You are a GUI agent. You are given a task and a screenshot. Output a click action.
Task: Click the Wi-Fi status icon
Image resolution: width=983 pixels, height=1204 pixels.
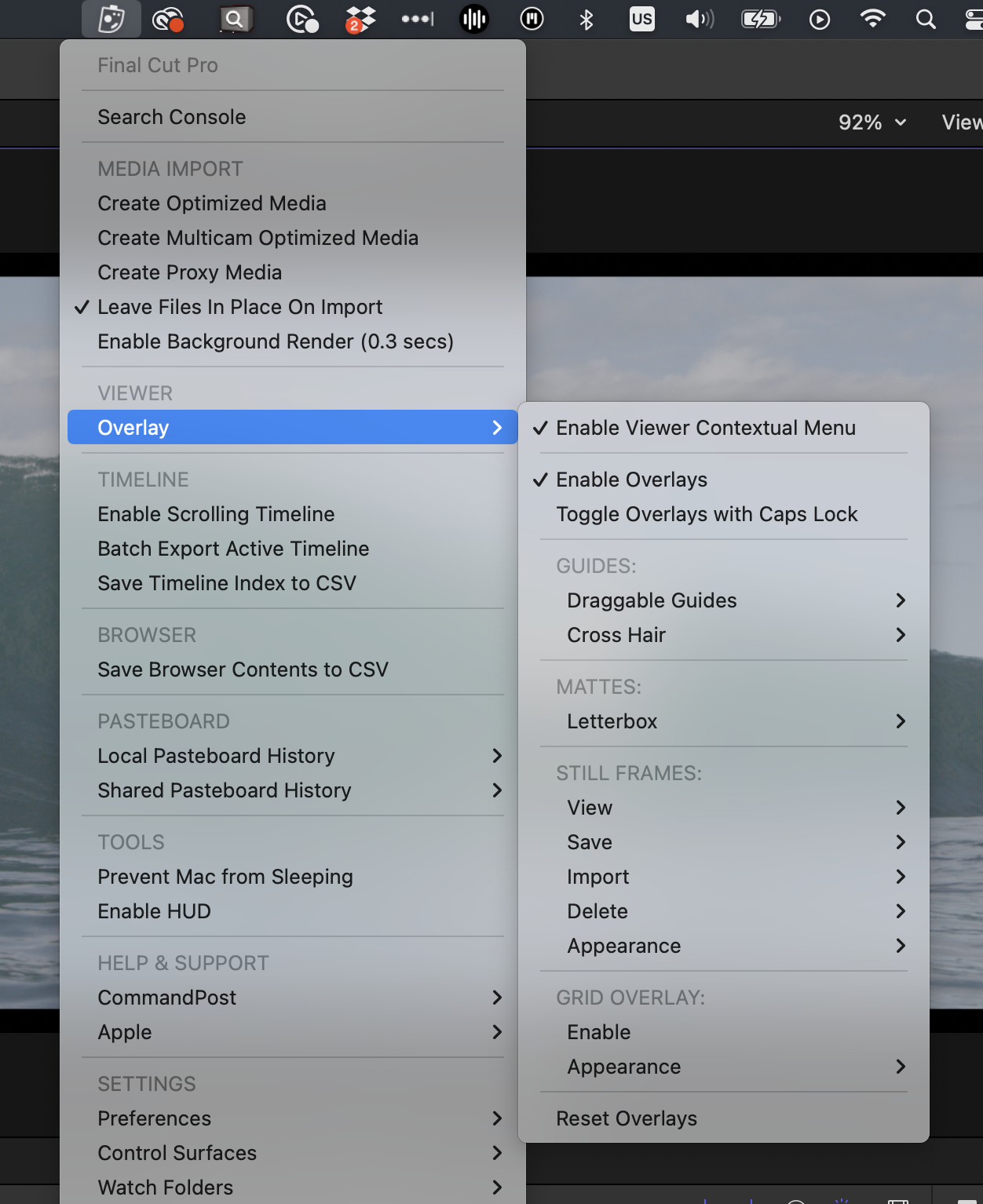tap(872, 19)
